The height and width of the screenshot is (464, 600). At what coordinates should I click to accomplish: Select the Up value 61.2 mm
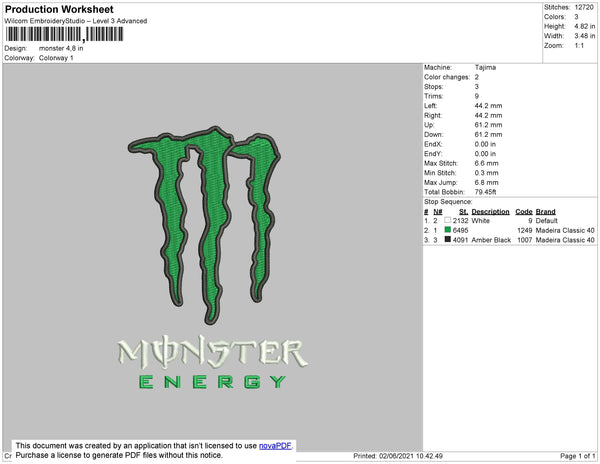[488, 125]
